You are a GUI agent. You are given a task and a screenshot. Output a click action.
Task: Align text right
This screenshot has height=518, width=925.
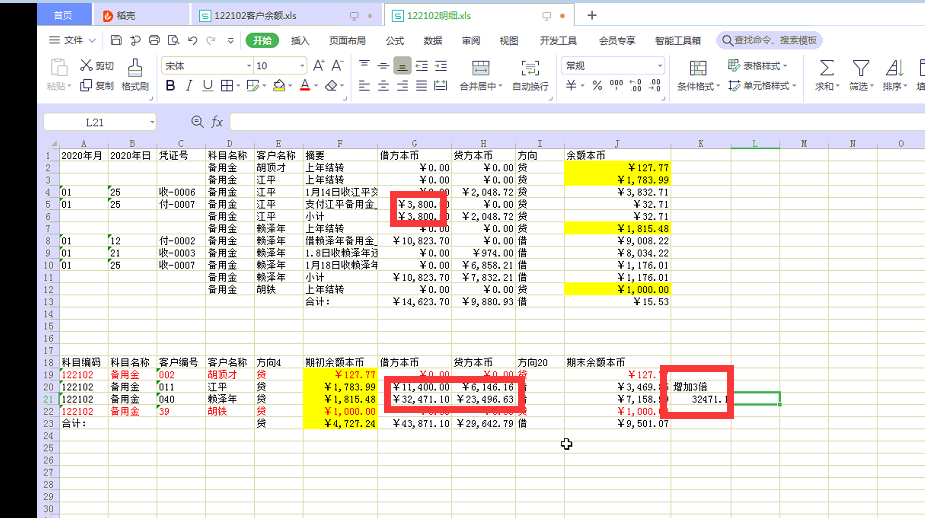(x=402, y=86)
